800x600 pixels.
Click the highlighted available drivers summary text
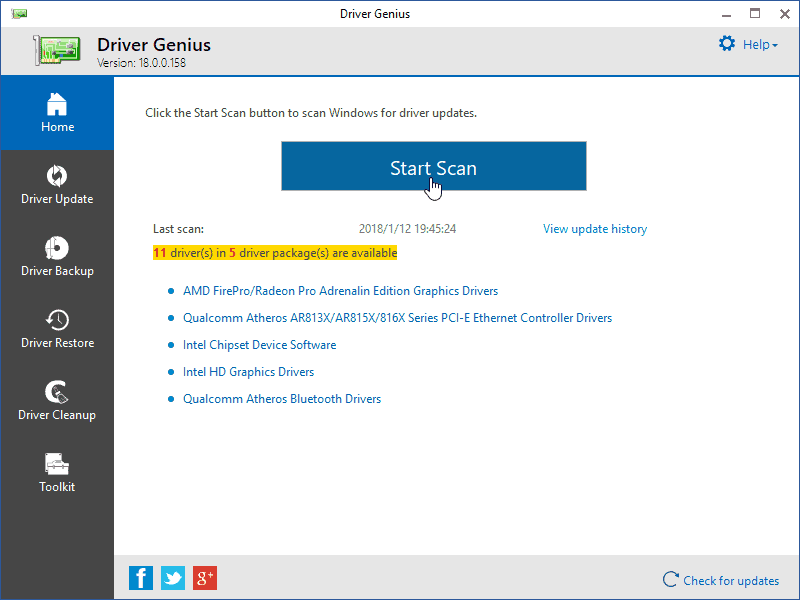274,253
